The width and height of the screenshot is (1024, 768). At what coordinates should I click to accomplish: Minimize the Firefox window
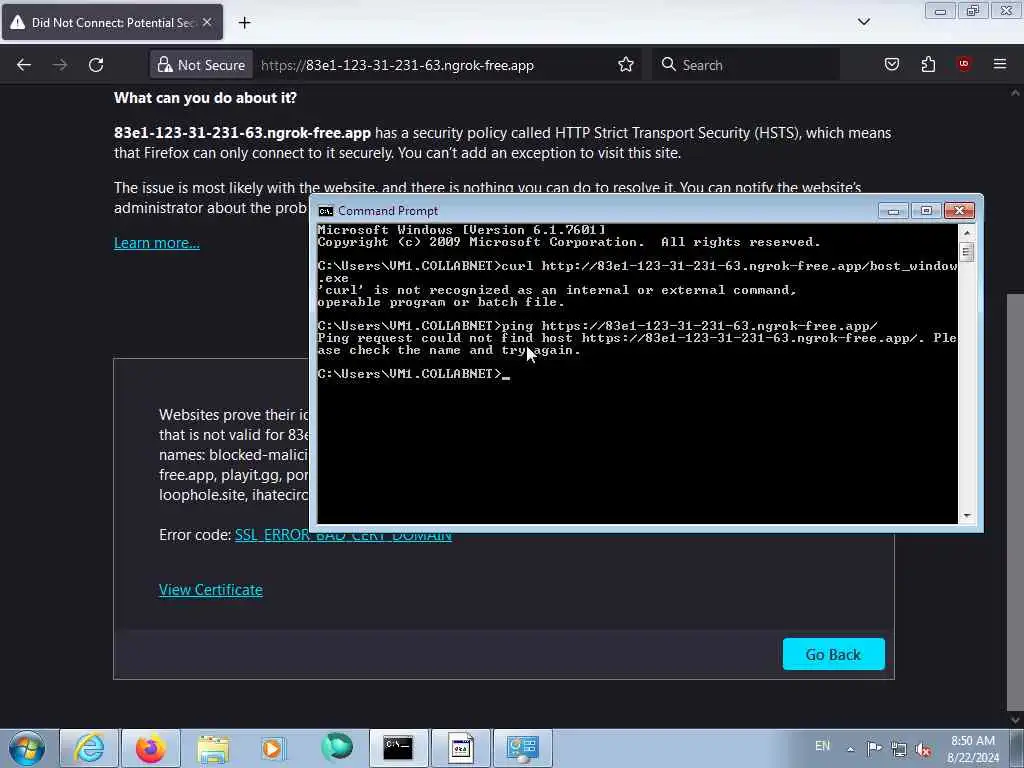tap(940, 11)
